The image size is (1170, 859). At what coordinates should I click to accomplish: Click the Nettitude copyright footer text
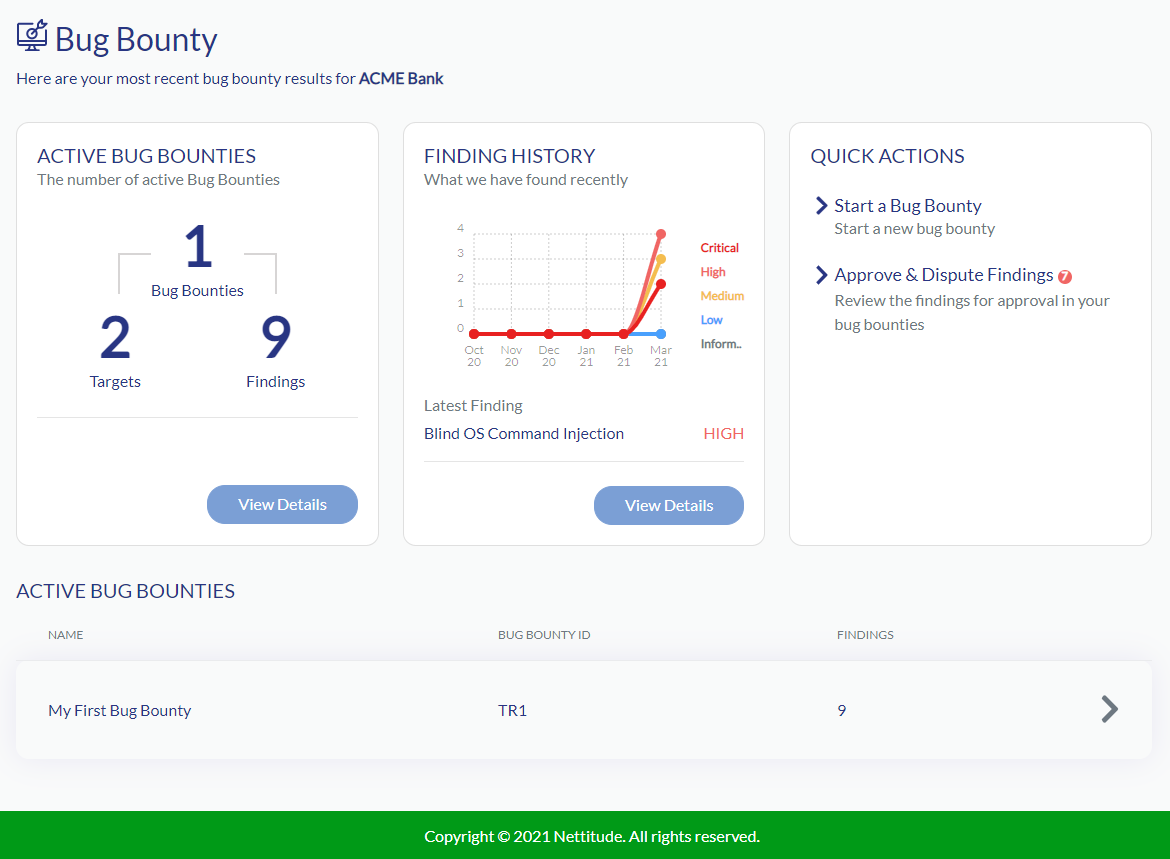click(592, 837)
